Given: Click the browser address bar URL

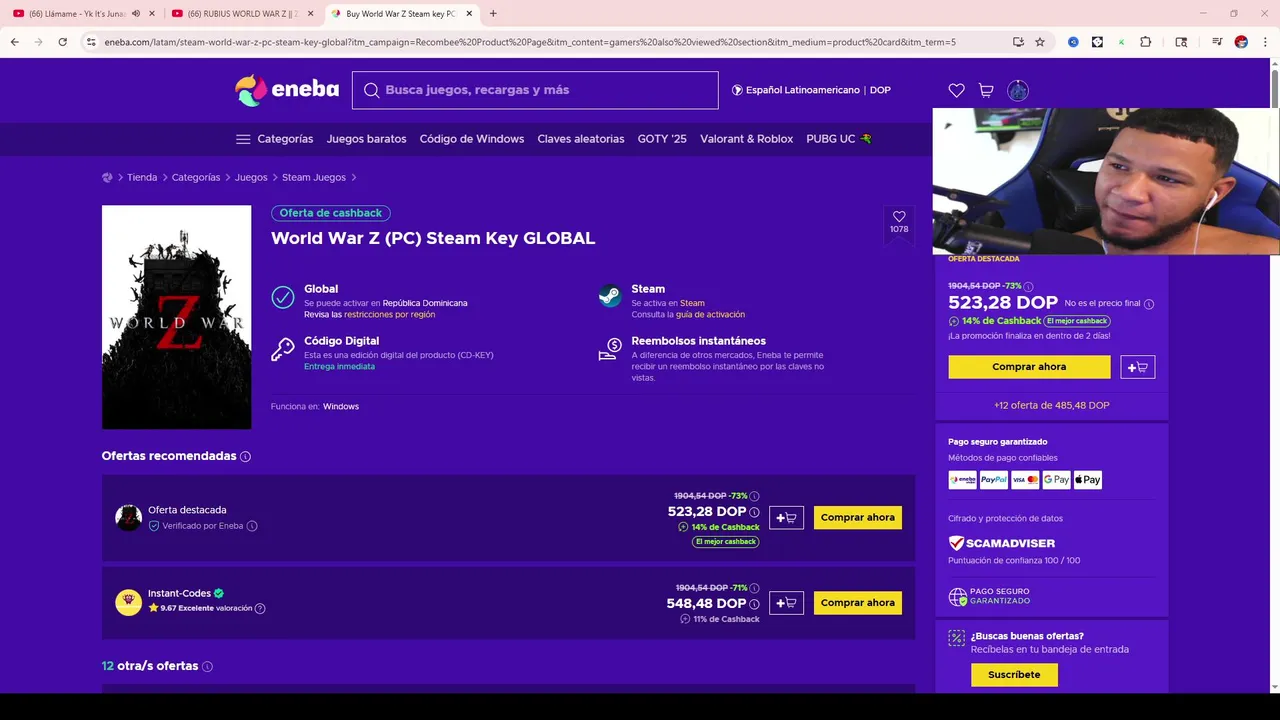Looking at the screenshot, I should (530, 42).
